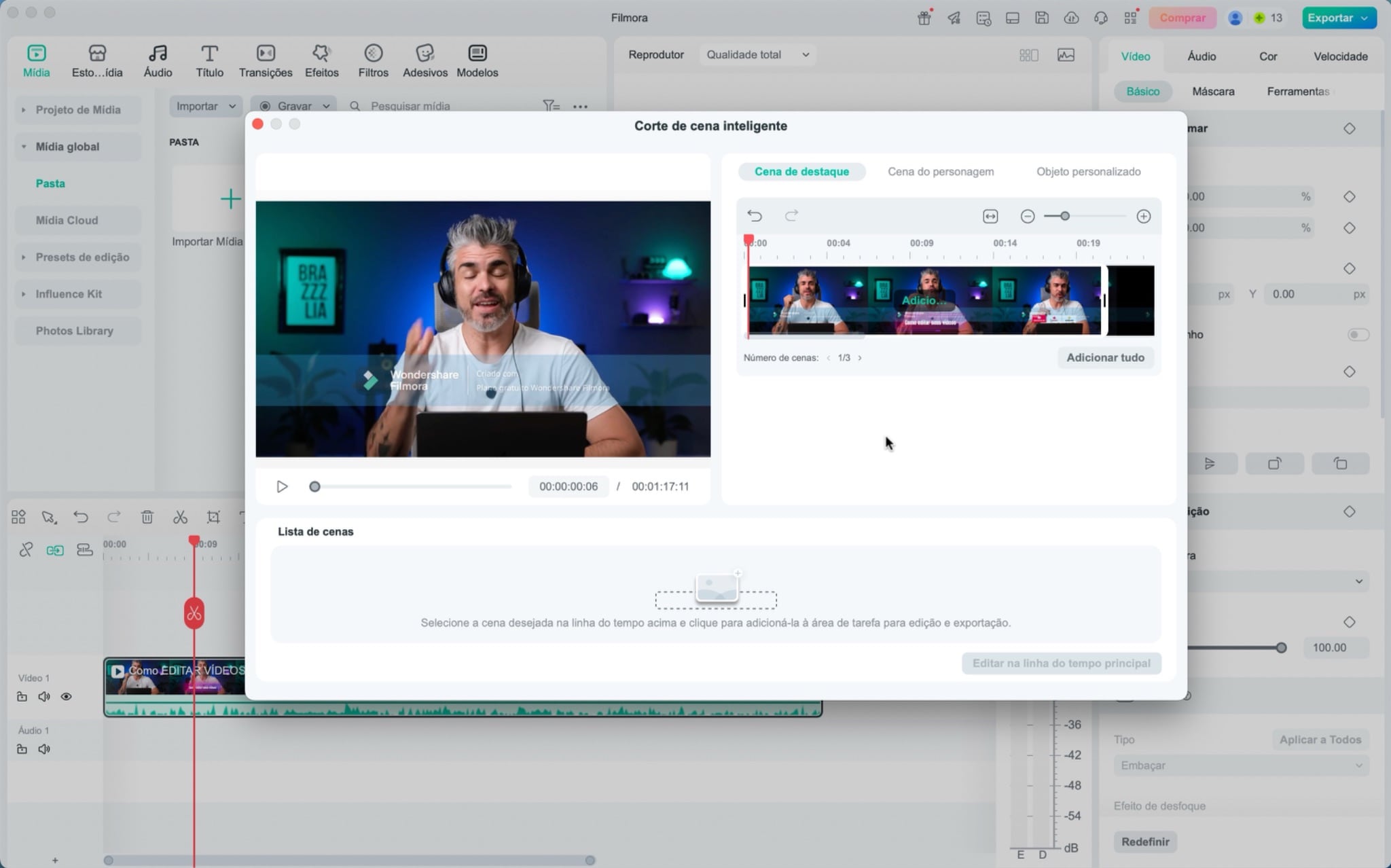
Task: Toggle keyframe diamond beside Y position
Action: click(1349, 268)
